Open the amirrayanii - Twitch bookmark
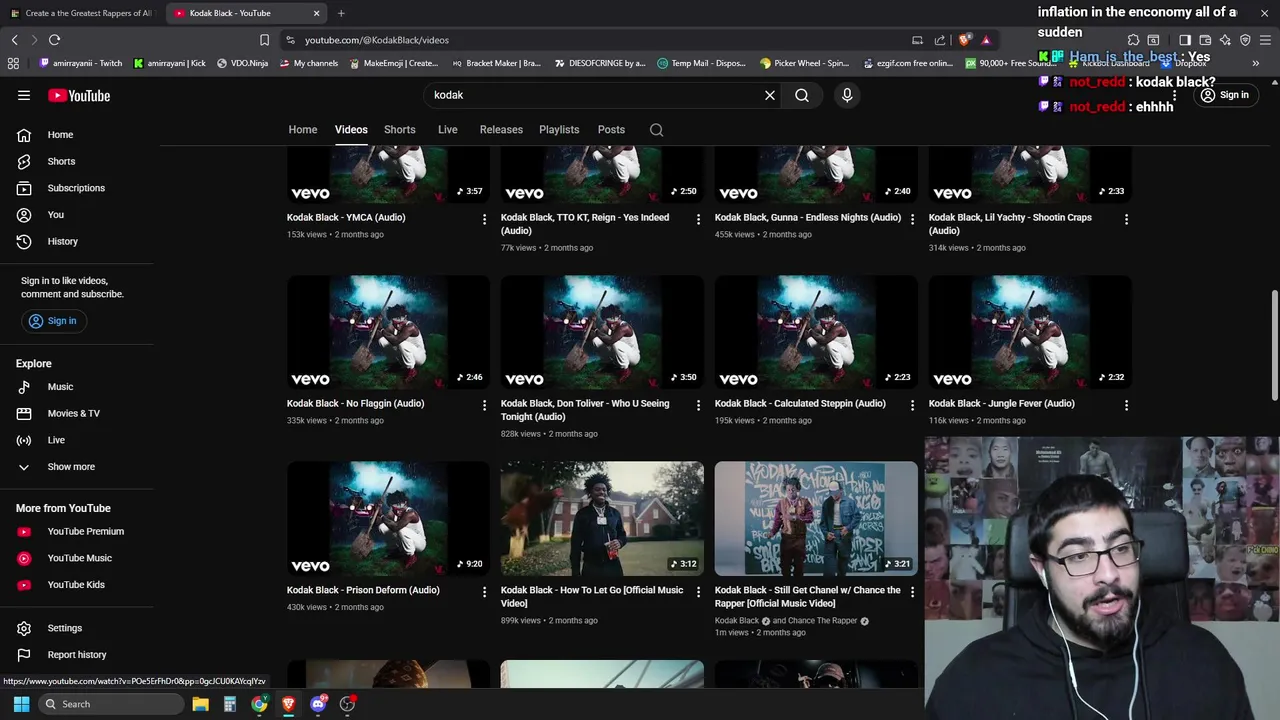Viewport: 1280px width, 720px height. (81, 63)
